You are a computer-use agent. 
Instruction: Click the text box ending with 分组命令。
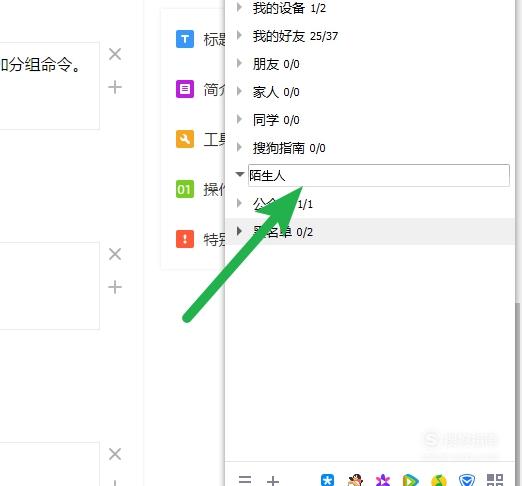point(50,86)
